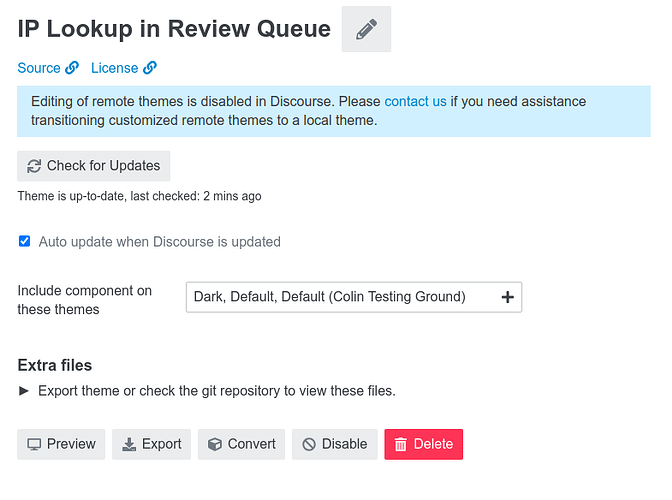Click the Disable button
This screenshot has height=500, width=672.
coord(335,444)
